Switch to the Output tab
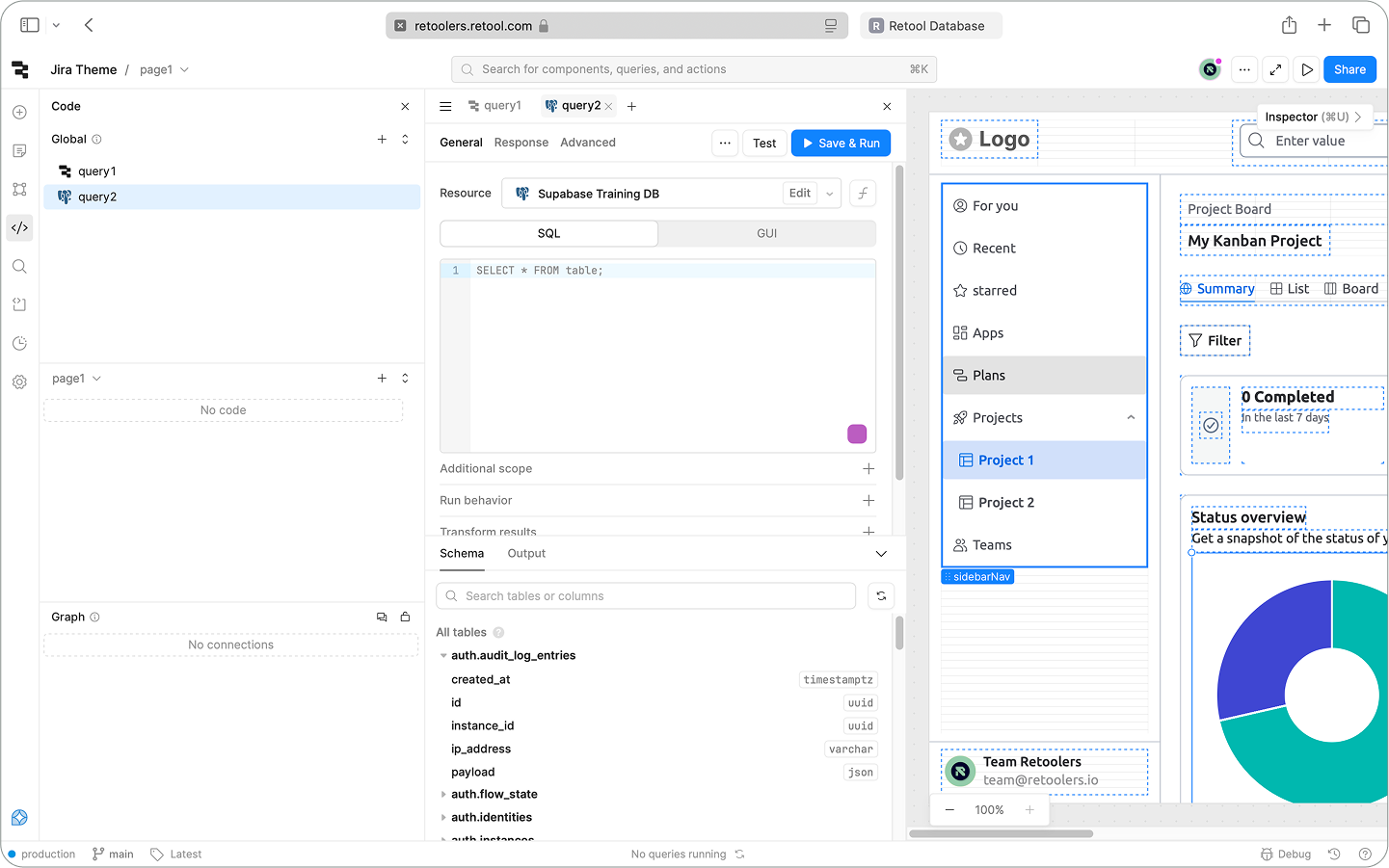Image resolution: width=1389 pixels, height=868 pixels. (x=526, y=554)
